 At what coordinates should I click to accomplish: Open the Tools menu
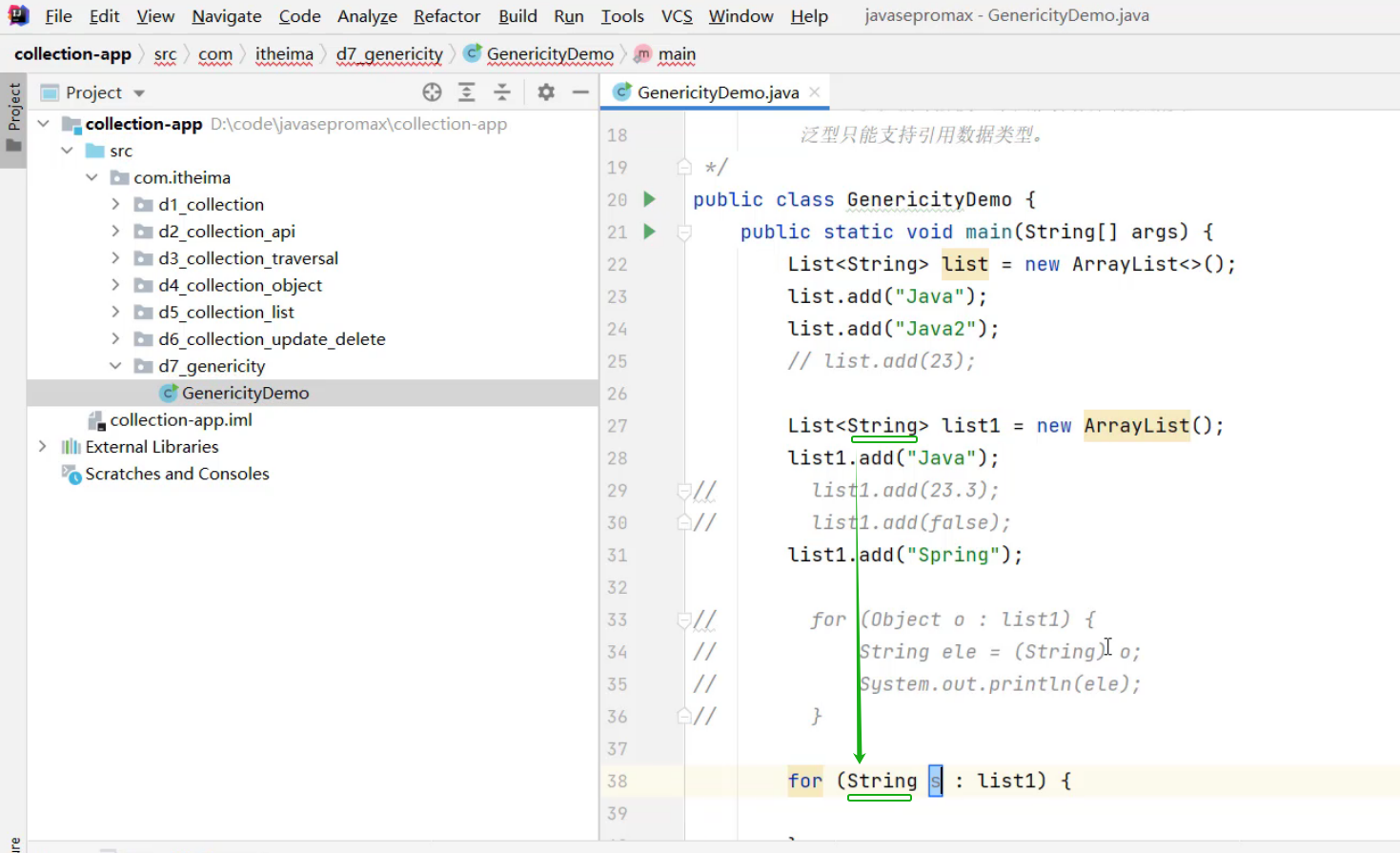(x=622, y=16)
